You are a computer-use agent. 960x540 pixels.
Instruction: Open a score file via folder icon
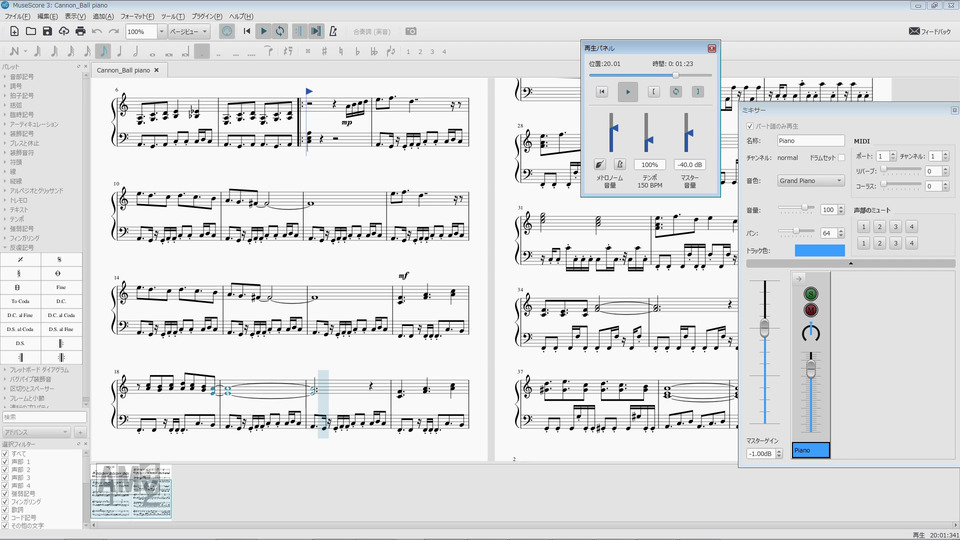tap(31, 31)
